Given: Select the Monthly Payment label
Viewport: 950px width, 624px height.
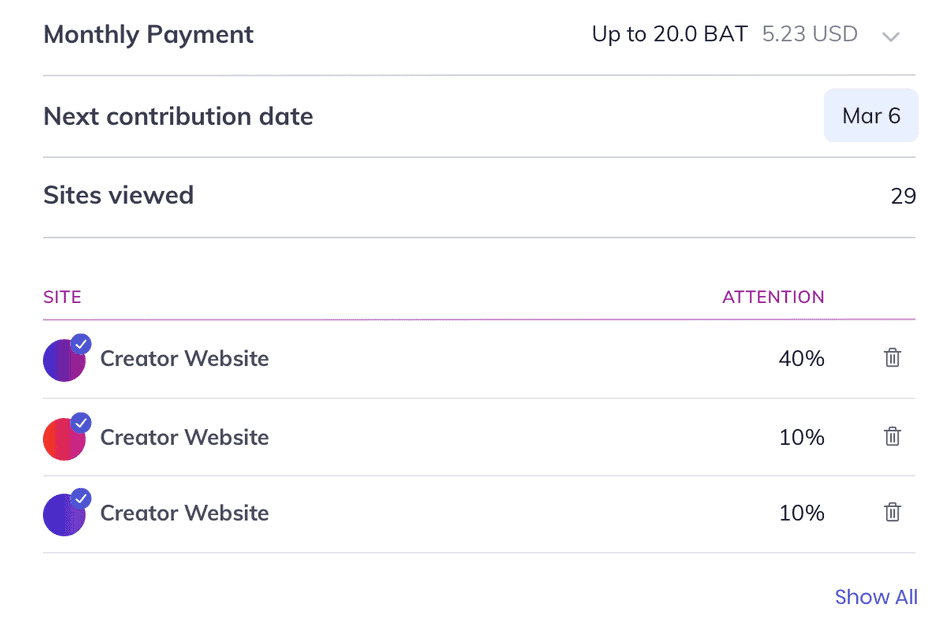Looking at the screenshot, I should point(148,34).
